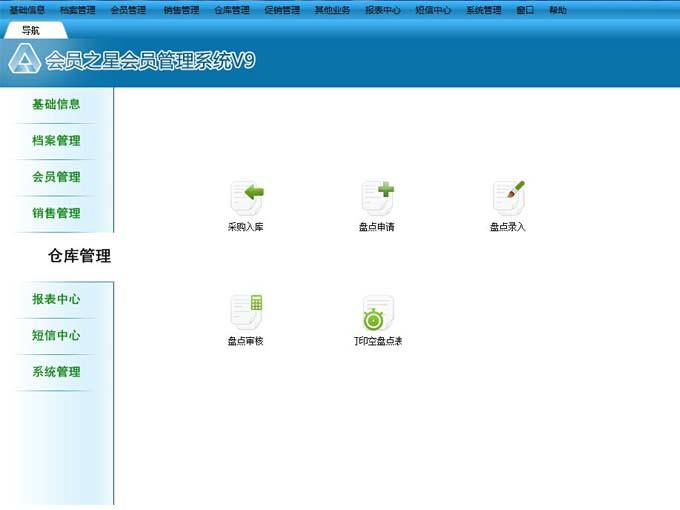This screenshot has height=510, width=680.
Task: Go to 档案管理 in the sidebar
Action: pos(56,141)
